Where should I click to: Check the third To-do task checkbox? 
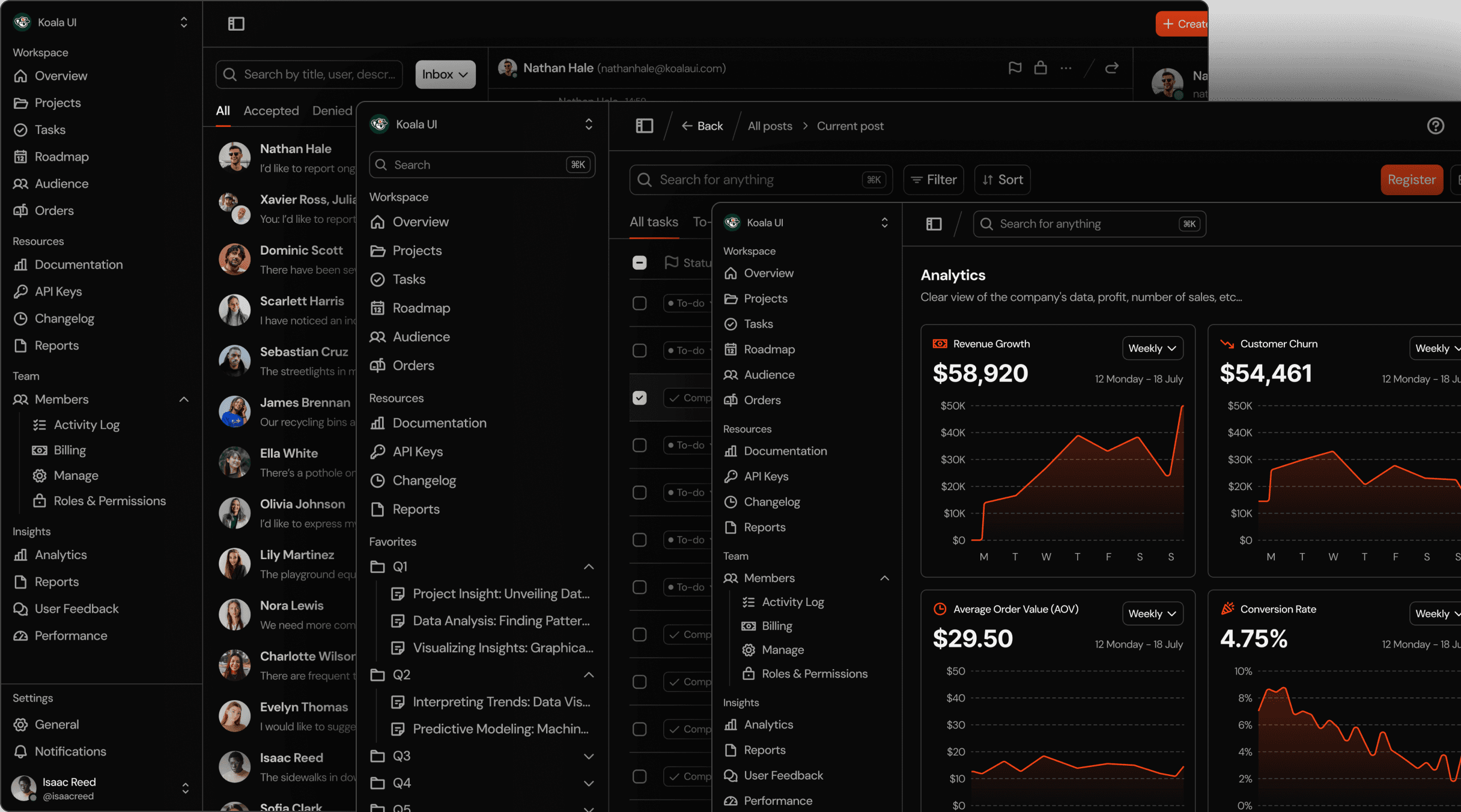639,445
